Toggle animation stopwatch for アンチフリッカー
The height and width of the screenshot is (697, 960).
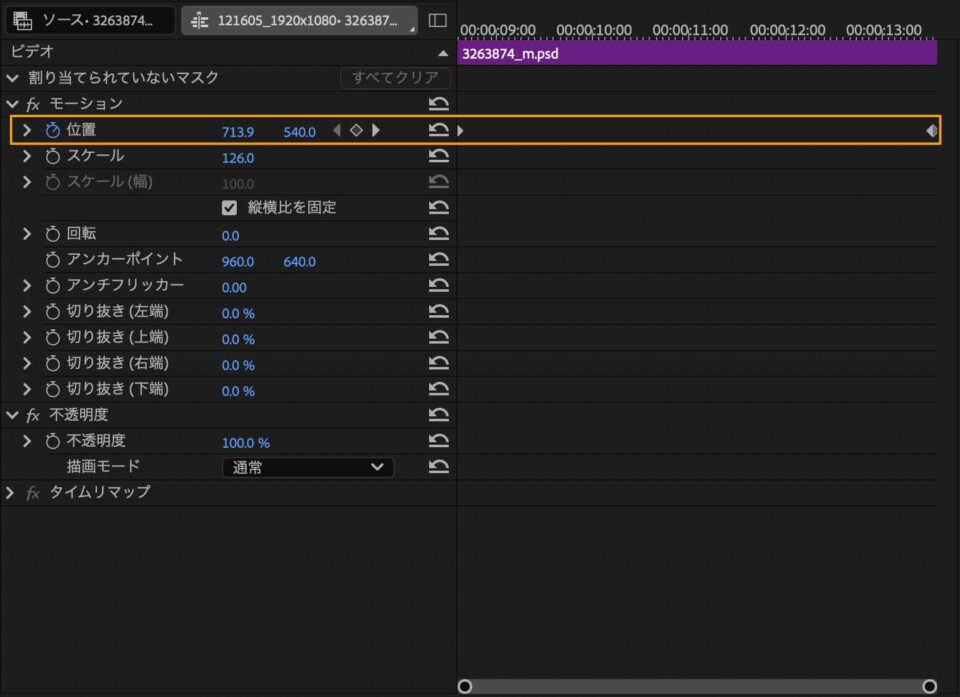pyautogui.click(x=53, y=285)
